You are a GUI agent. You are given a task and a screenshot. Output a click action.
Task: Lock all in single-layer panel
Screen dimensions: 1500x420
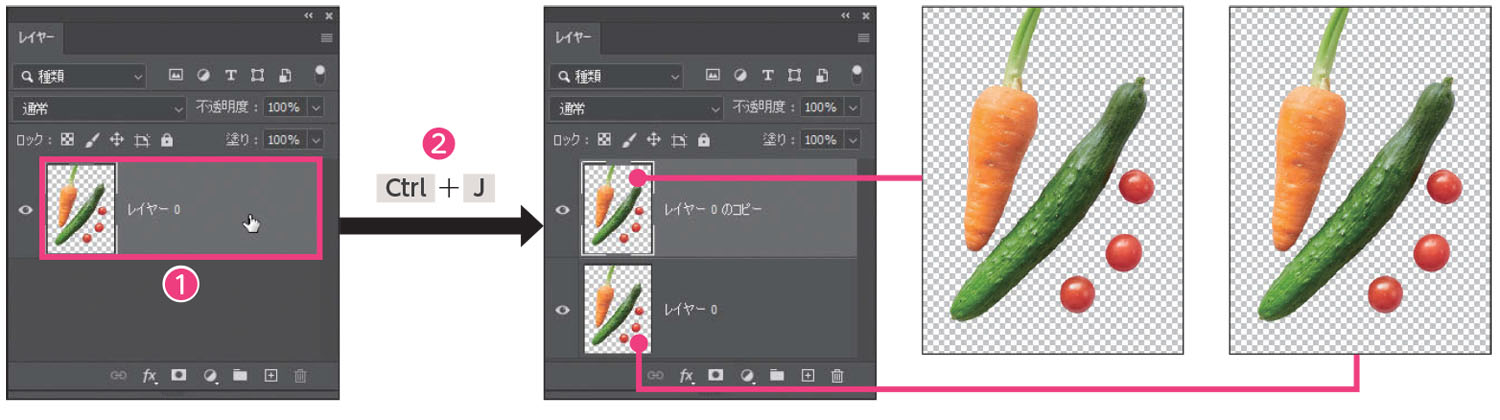coord(166,140)
